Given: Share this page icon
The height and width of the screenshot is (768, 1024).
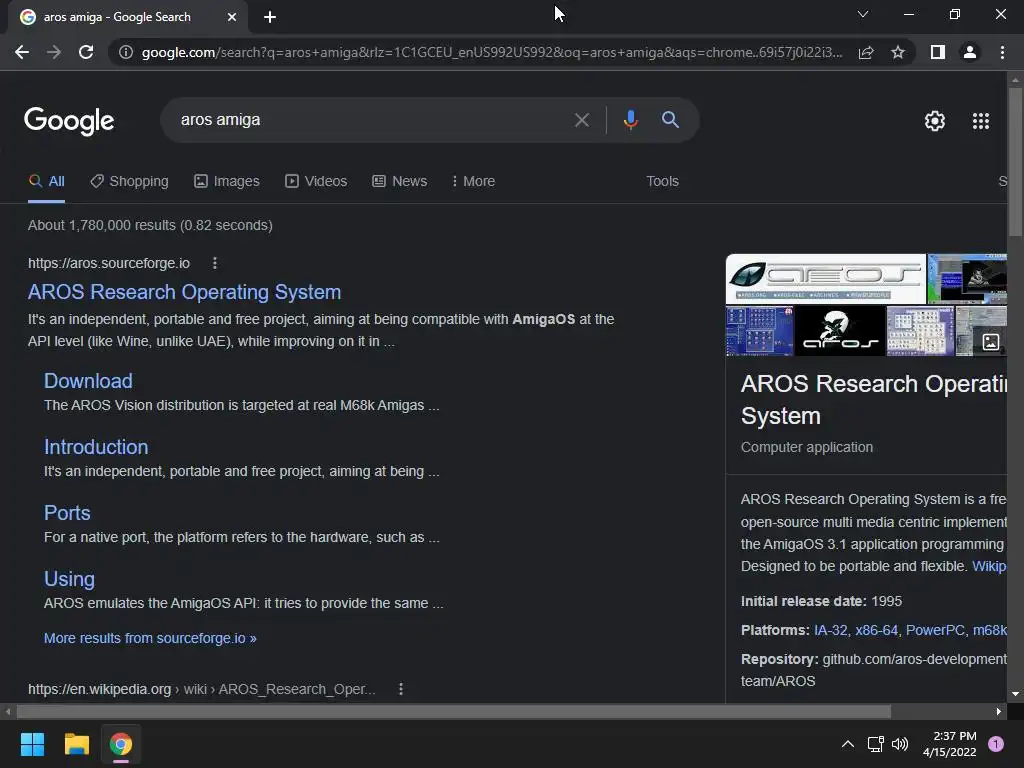Looking at the screenshot, I should point(866,52).
